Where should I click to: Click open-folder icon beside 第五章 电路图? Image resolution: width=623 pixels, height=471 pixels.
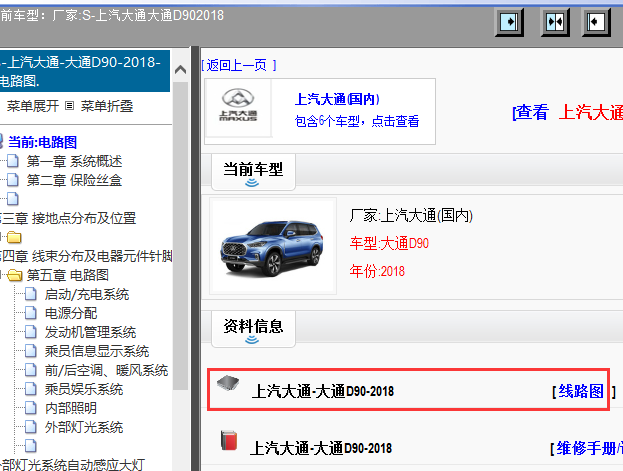[x=14, y=275]
